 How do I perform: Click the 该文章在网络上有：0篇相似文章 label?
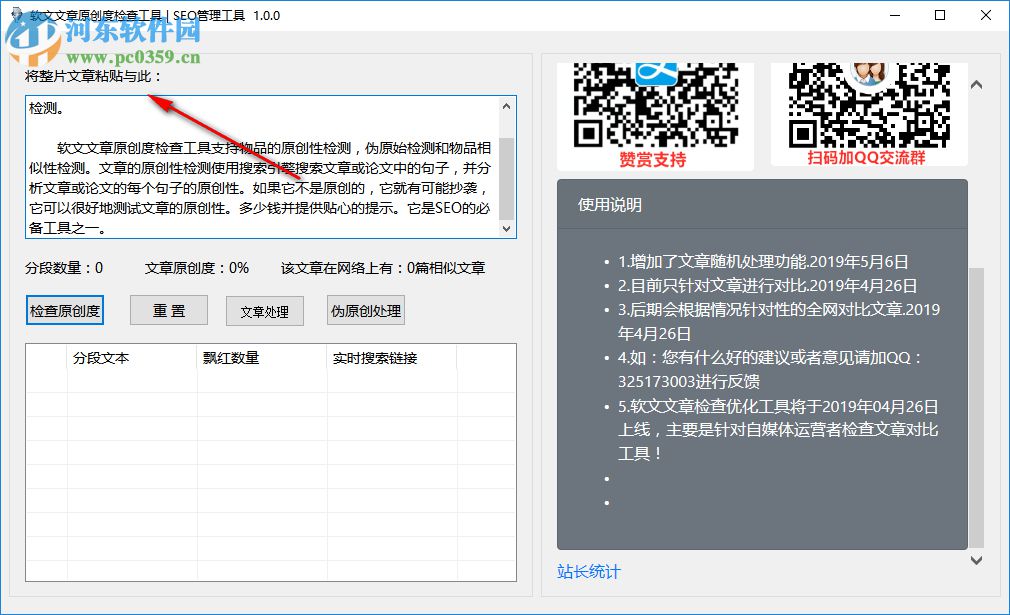[383, 268]
